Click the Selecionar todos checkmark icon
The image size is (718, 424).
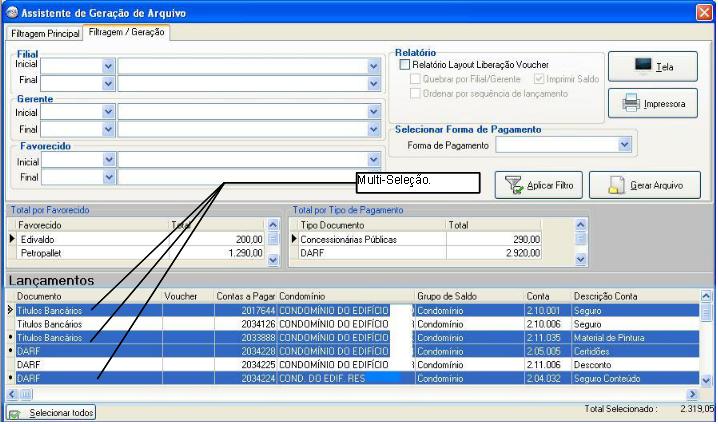click(15, 413)
